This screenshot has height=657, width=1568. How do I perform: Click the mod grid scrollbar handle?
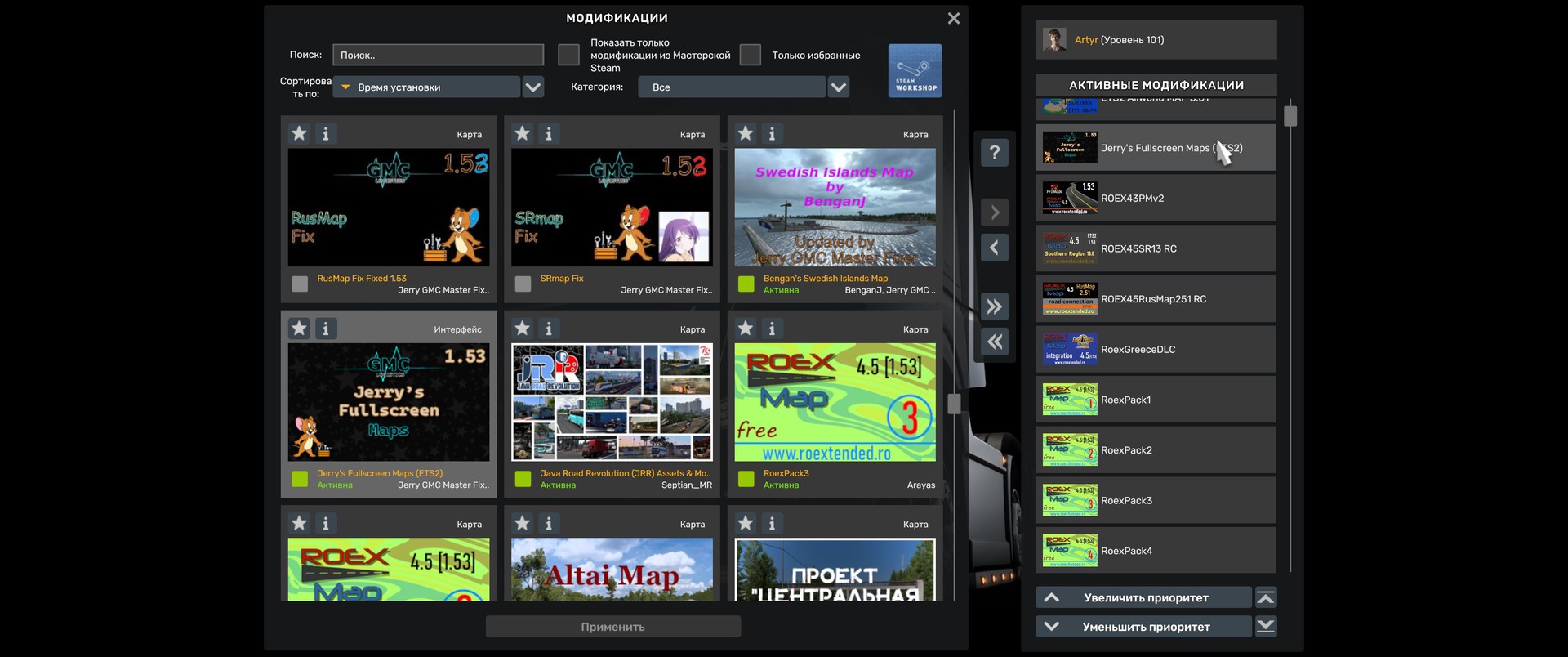954,404
